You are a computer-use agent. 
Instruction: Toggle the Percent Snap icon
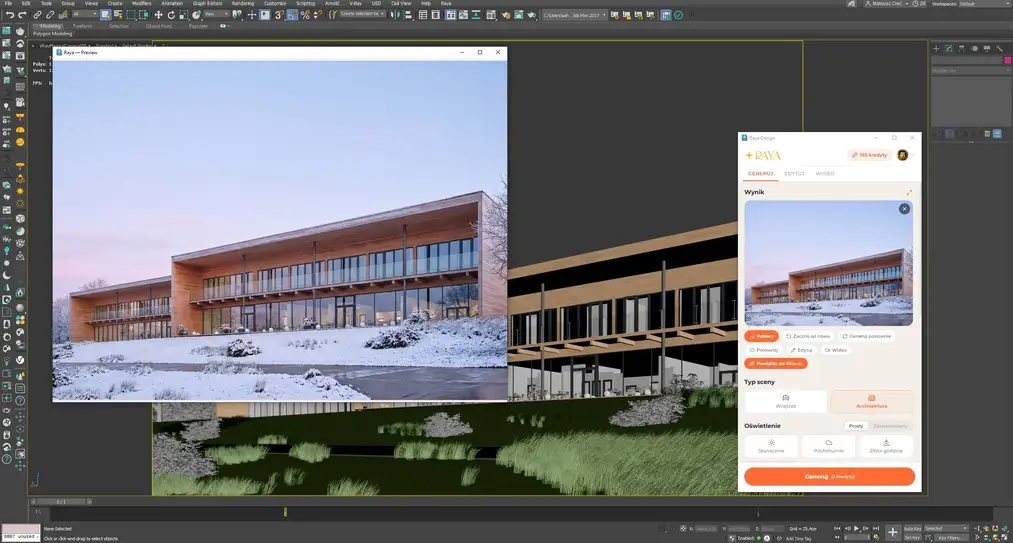pos(306,14)
